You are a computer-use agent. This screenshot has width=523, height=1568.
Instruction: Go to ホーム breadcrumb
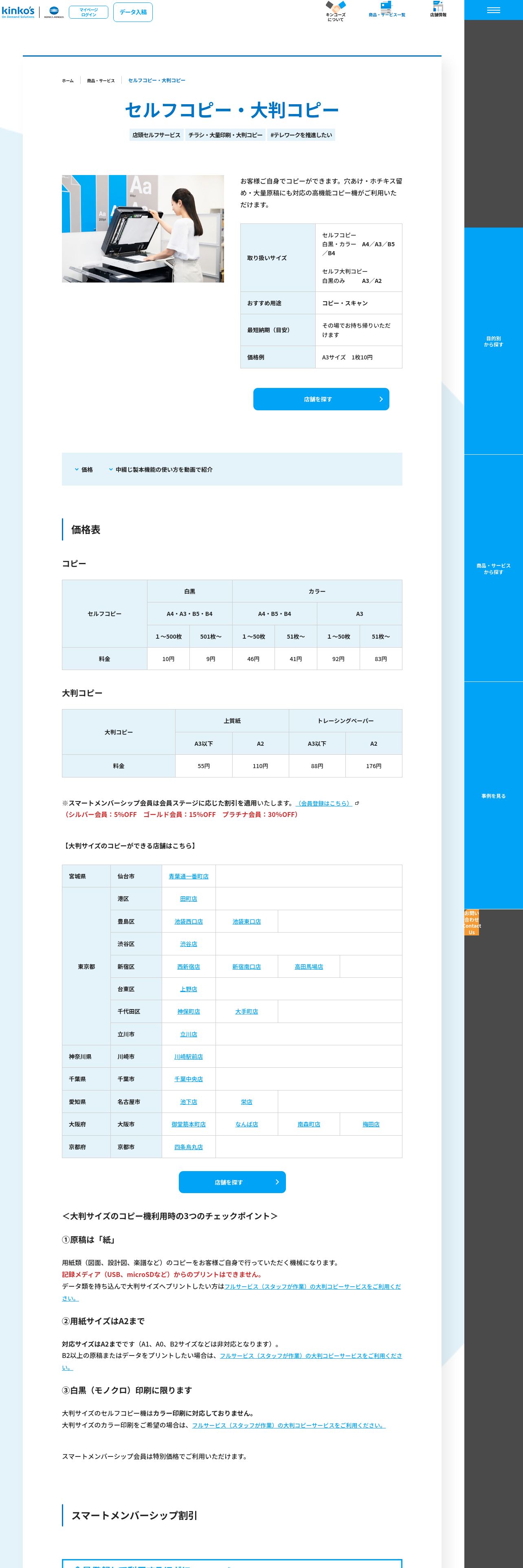[68, 80]
